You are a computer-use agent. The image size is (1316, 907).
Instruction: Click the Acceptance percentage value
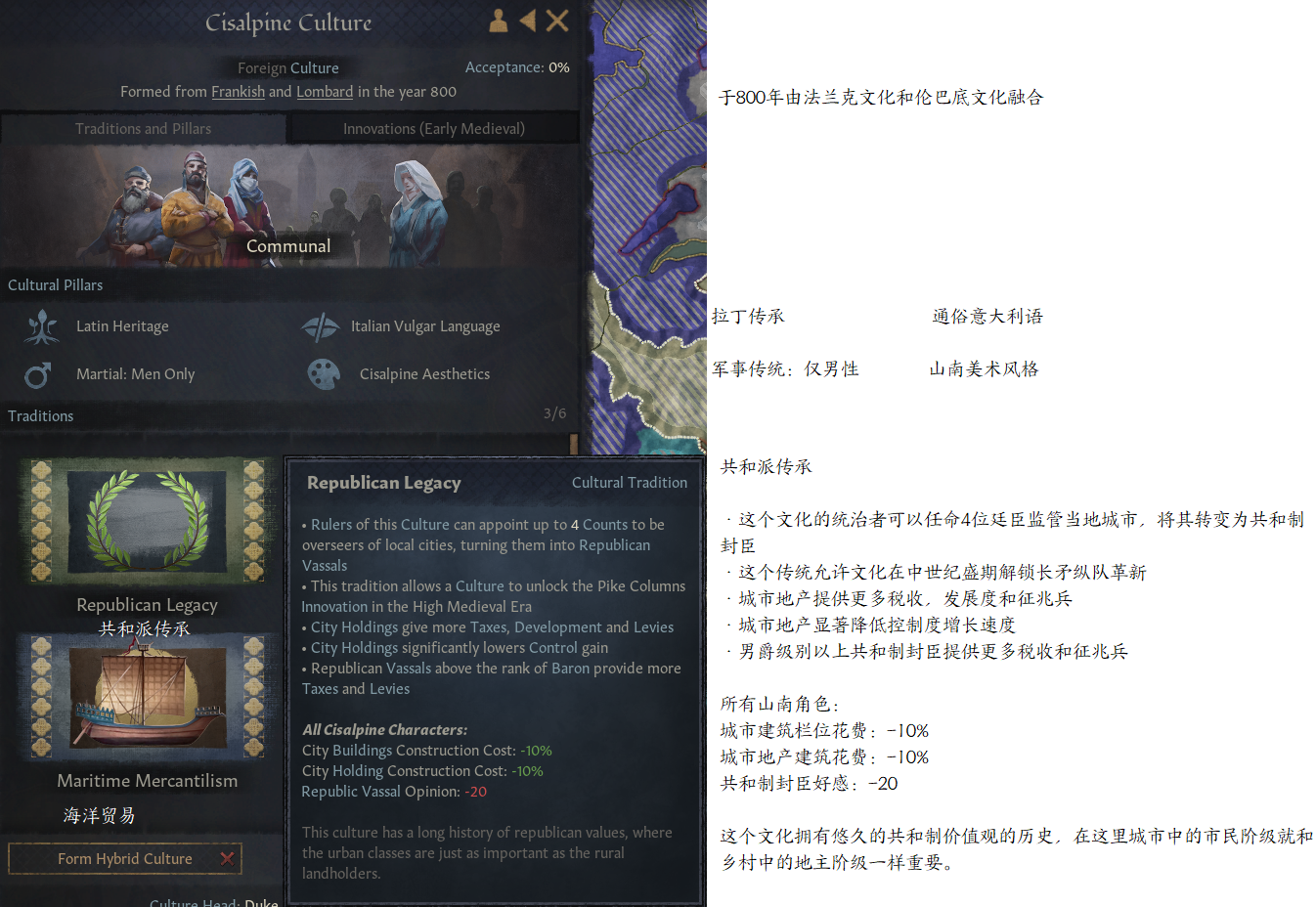558,67
